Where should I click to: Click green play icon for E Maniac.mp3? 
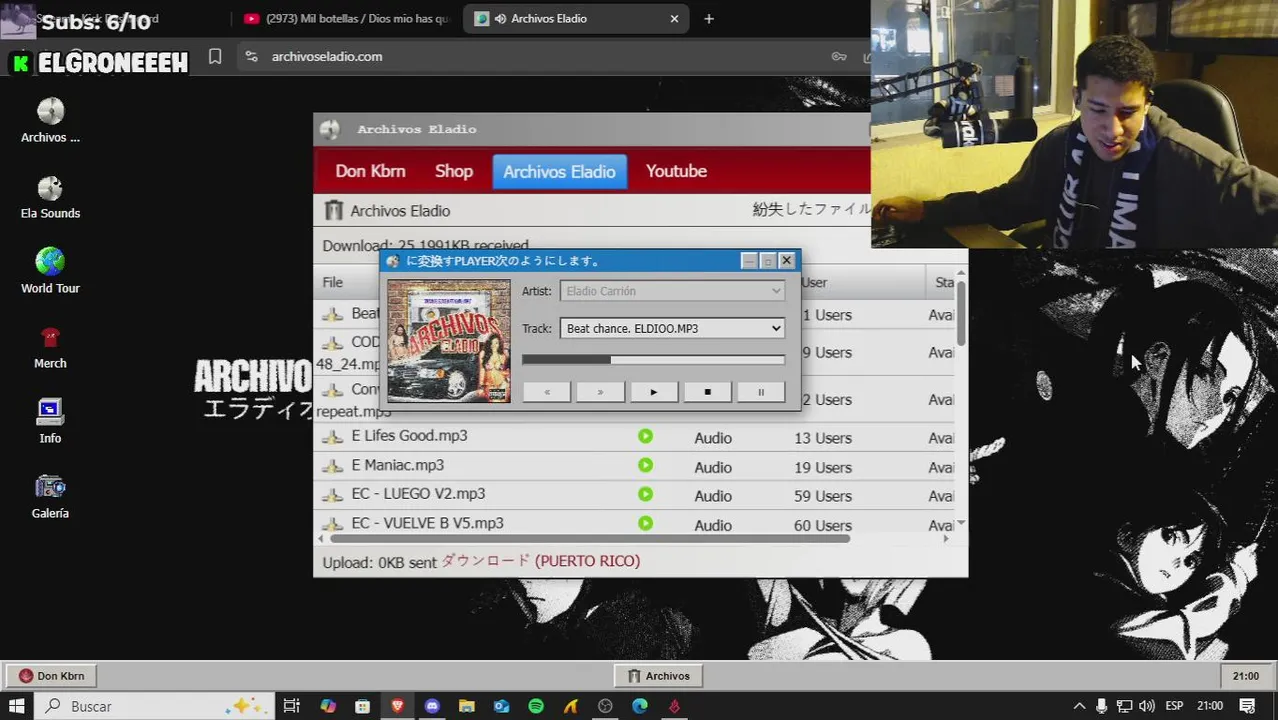pyautogui.click(x=645, y=465)
